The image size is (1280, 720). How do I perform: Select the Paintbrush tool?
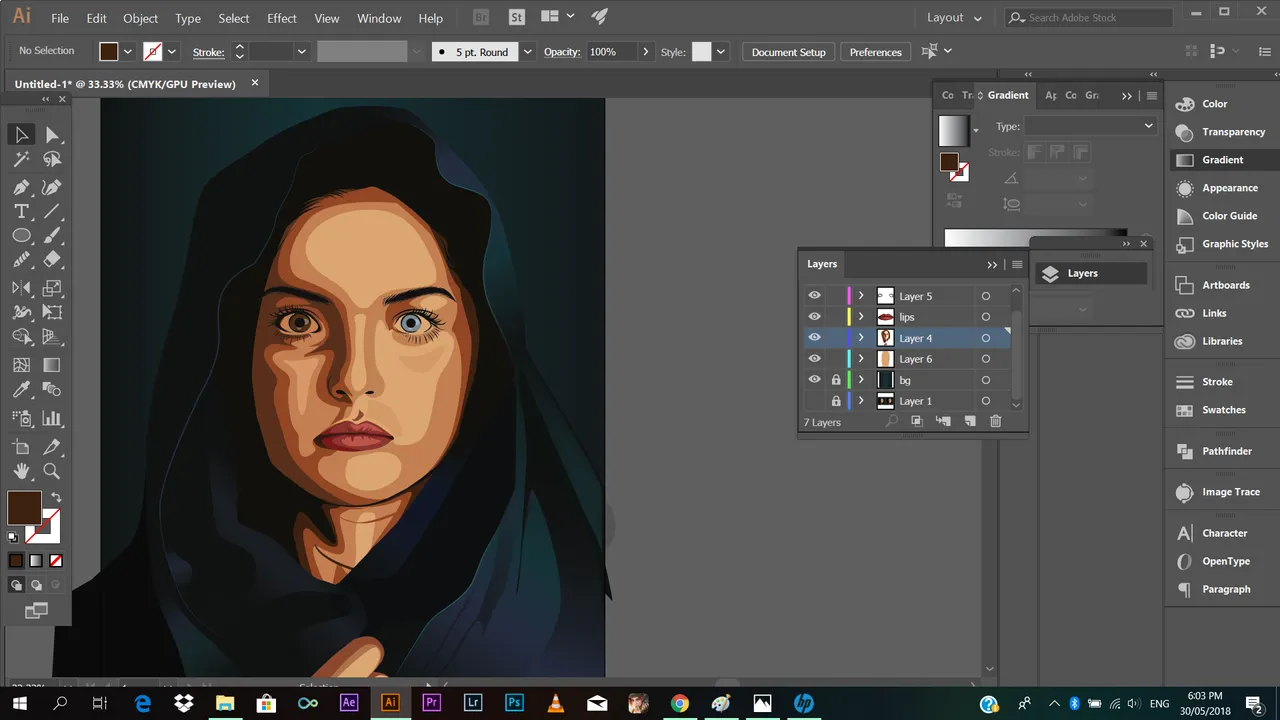pos(52,236)
